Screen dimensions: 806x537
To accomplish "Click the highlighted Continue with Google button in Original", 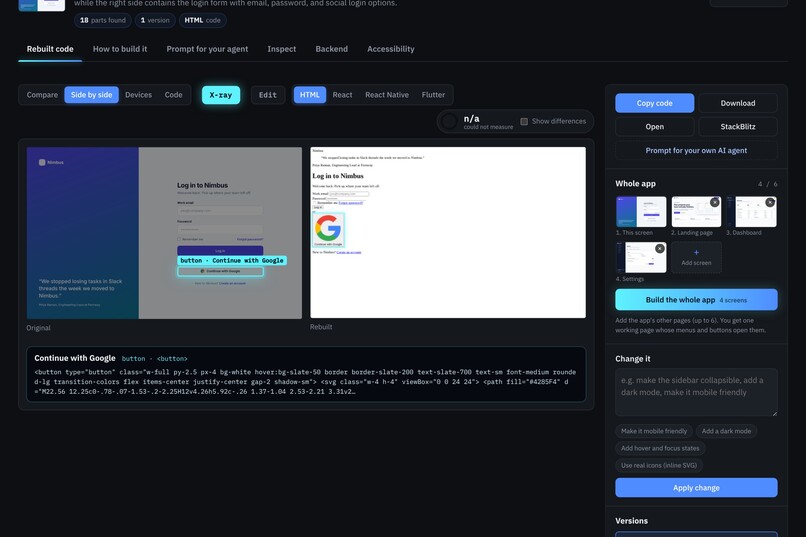I will pyautogui.click(x=221, y=271).
